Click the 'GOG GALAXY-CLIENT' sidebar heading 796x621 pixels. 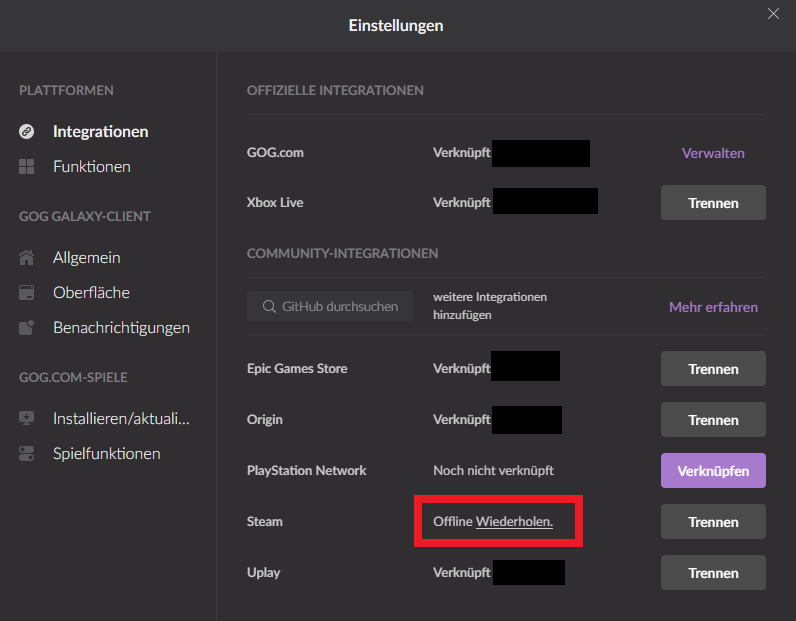(x=85, y=216)
